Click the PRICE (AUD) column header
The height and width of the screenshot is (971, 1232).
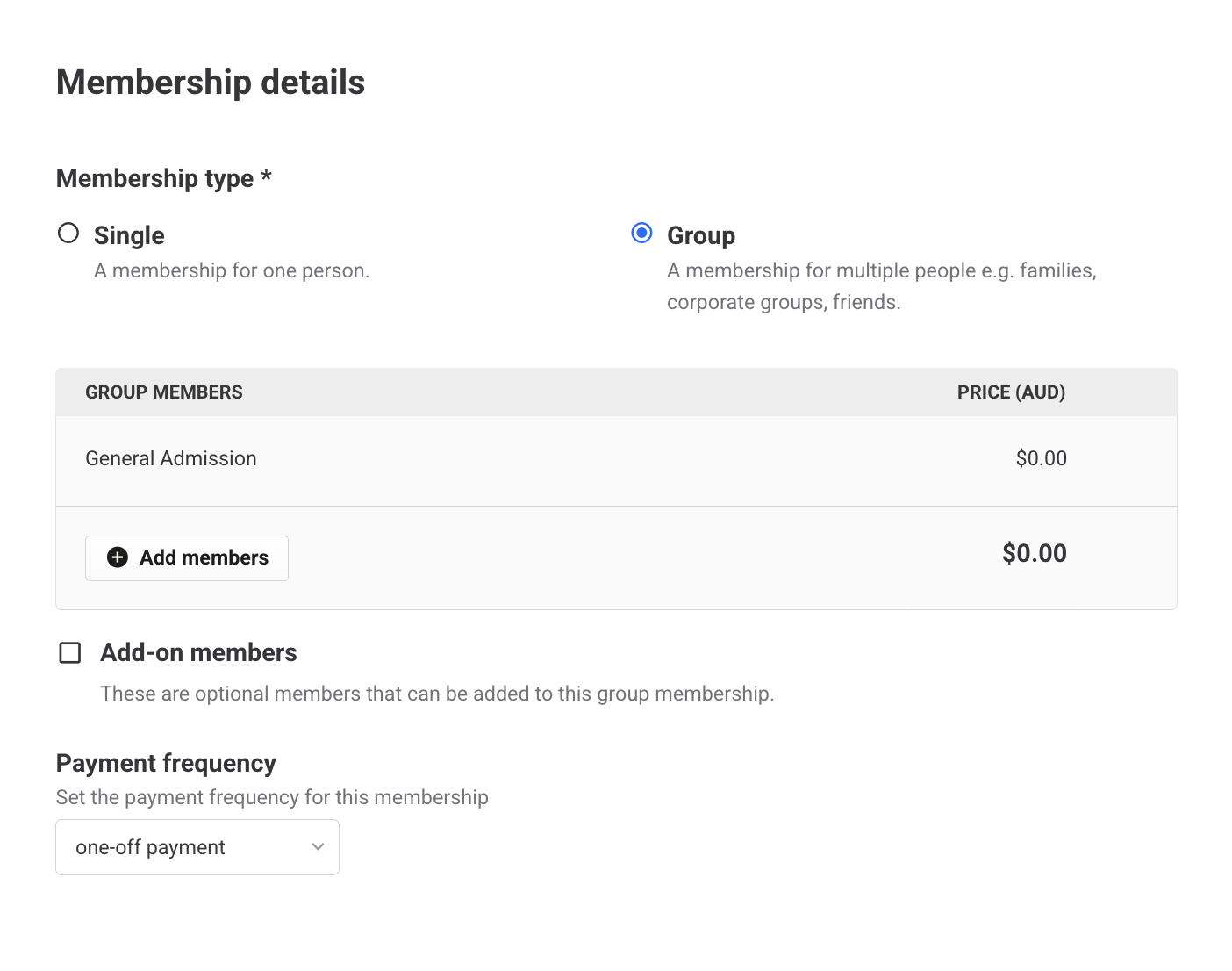(x=1011, y=392)
